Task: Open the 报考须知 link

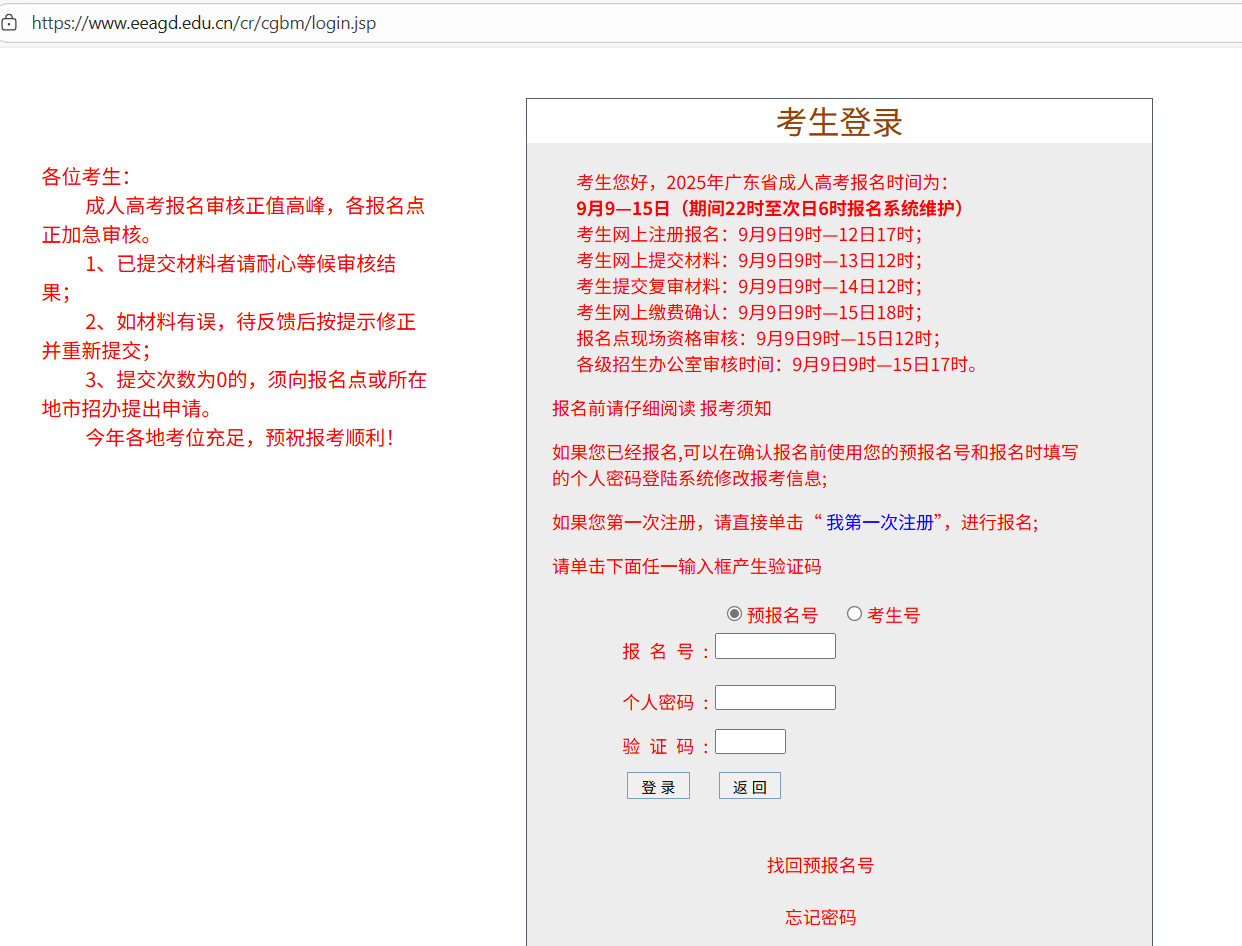Action: pos(735,409)
